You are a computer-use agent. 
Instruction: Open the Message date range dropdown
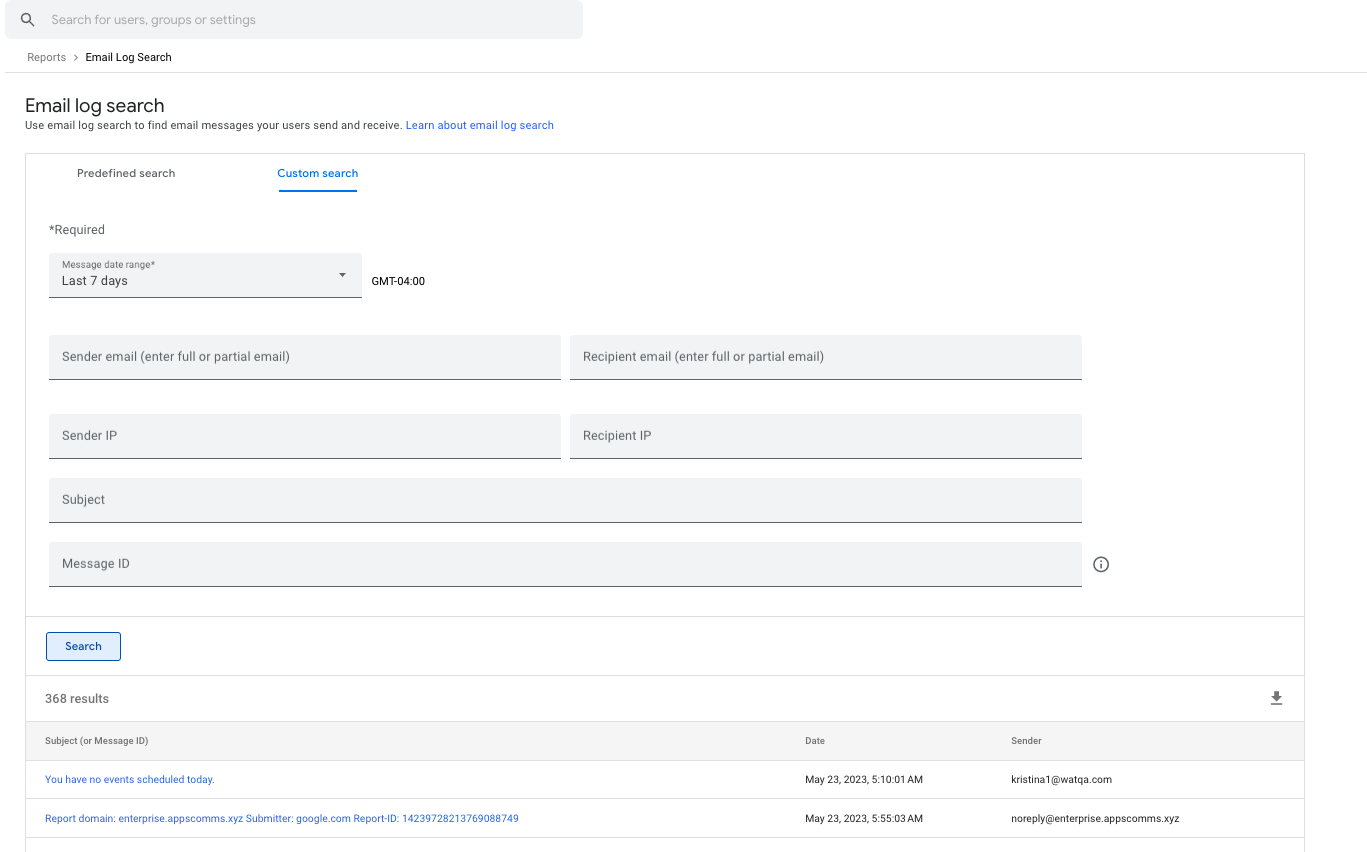click(x=205, y=275)
